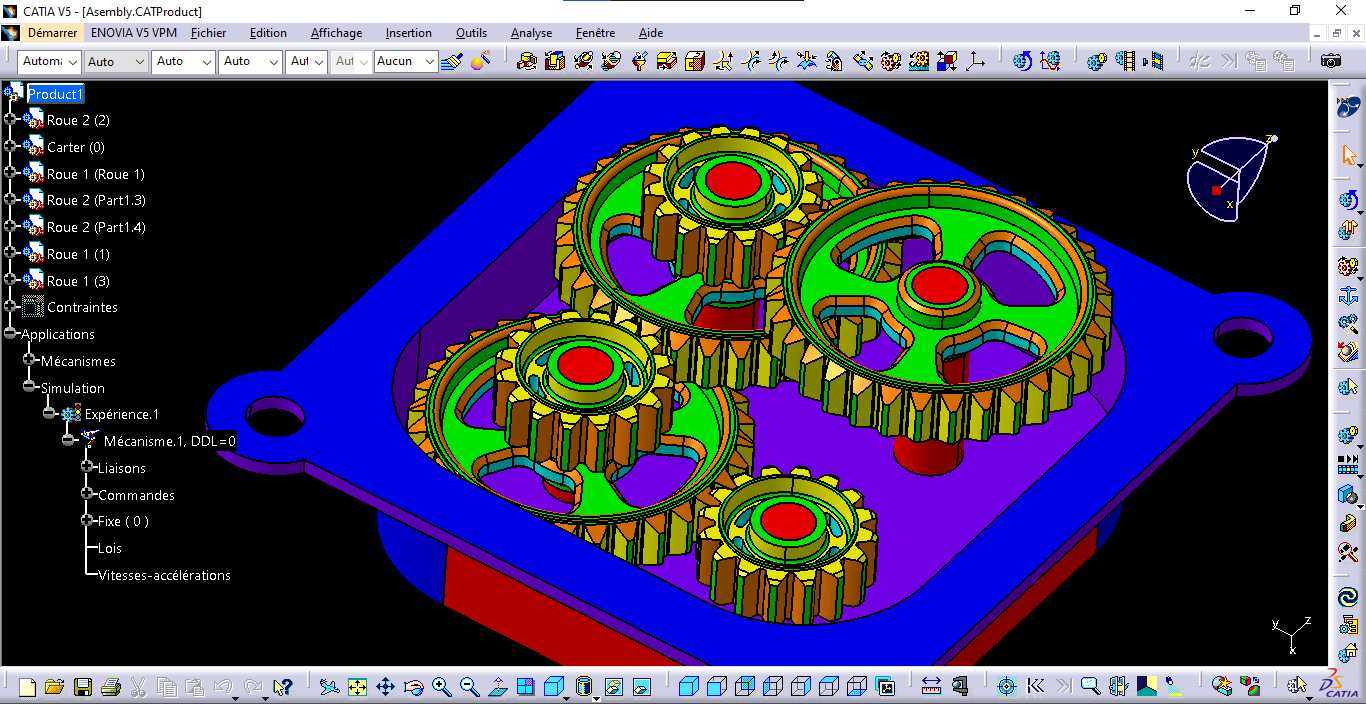Screen dimensions: 1366x704
Task: Collapse the Applications tree node
Action: pyautogui.click(x=10, y=334)
